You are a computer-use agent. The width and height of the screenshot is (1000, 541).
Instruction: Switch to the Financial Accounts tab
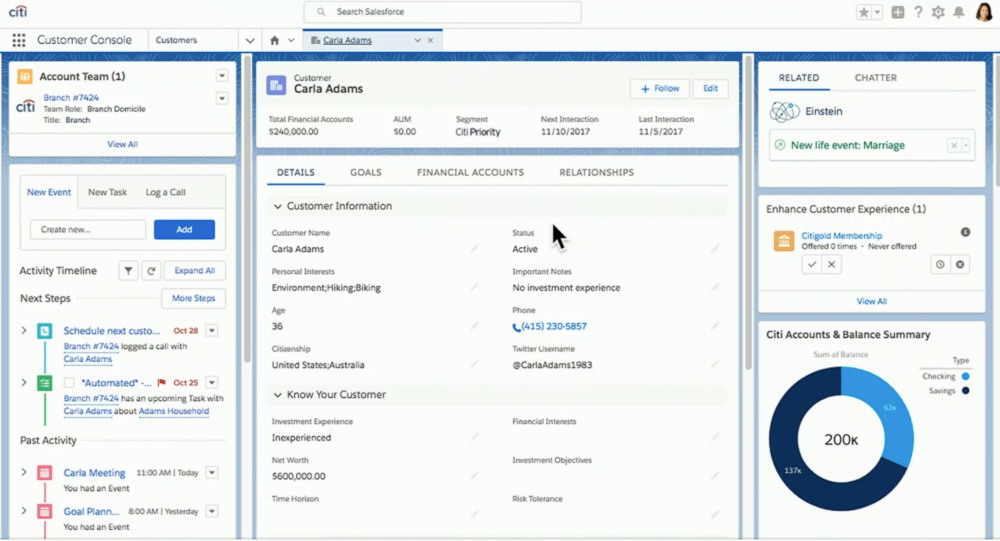(471, 172)
